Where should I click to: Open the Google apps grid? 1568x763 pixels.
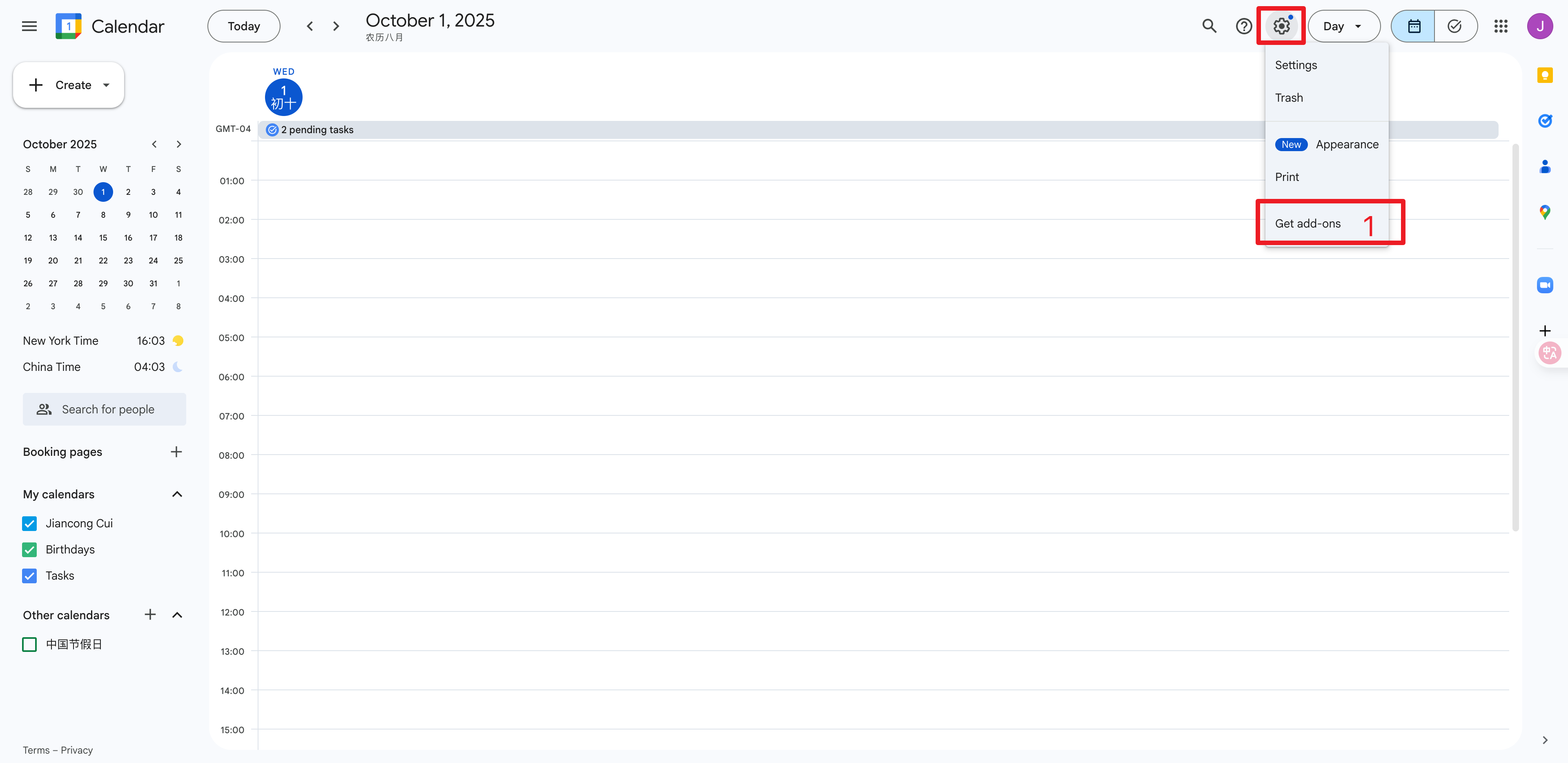1501,26
